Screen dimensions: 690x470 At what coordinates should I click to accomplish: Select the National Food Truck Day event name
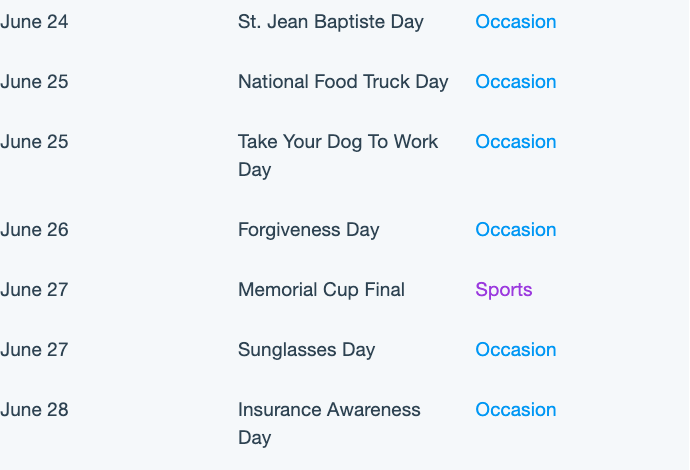pyautogui.click(x=343, y=82)
